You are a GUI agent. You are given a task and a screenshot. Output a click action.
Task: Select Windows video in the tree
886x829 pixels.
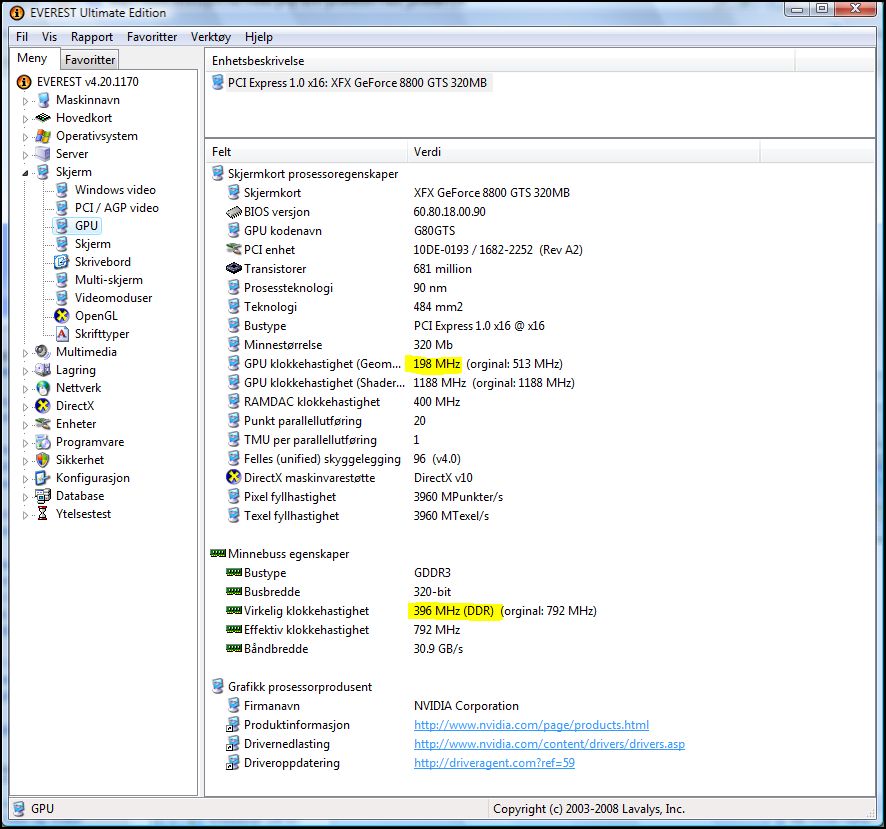point(115,190)
